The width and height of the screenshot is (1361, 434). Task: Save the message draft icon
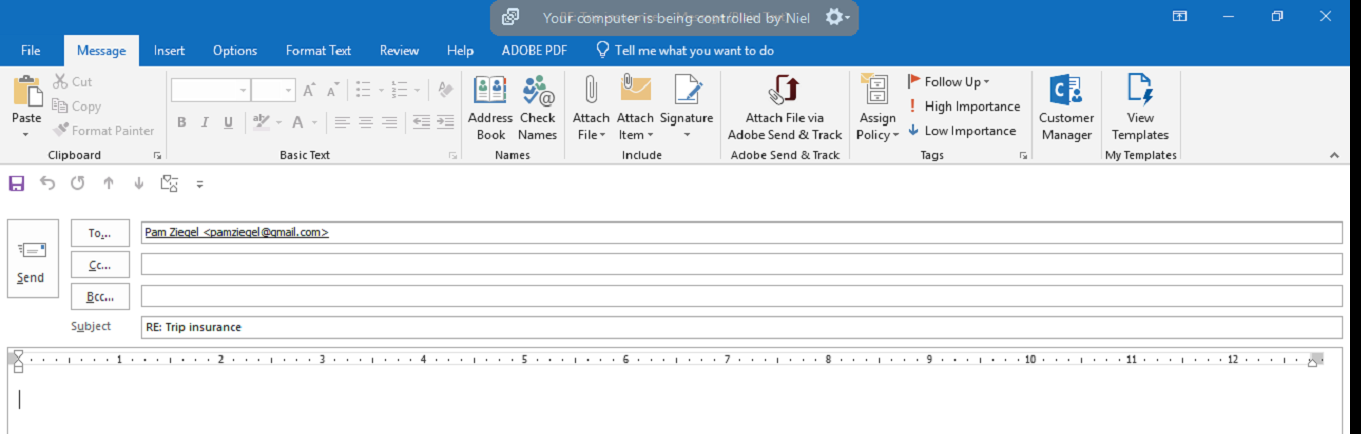[x=16, y=183]
